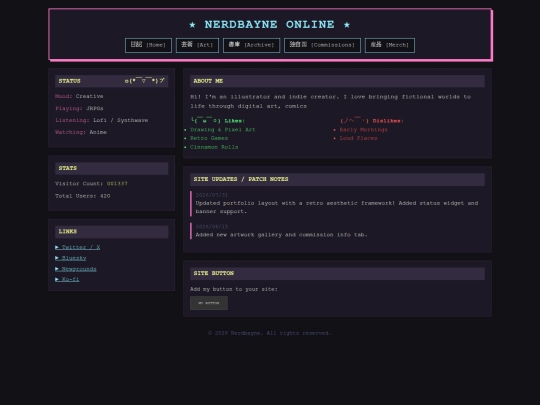Viewport: 540px width, 405px height.
Task: Select the Visitor Count value 001337
Action: (x=117, y=184)
